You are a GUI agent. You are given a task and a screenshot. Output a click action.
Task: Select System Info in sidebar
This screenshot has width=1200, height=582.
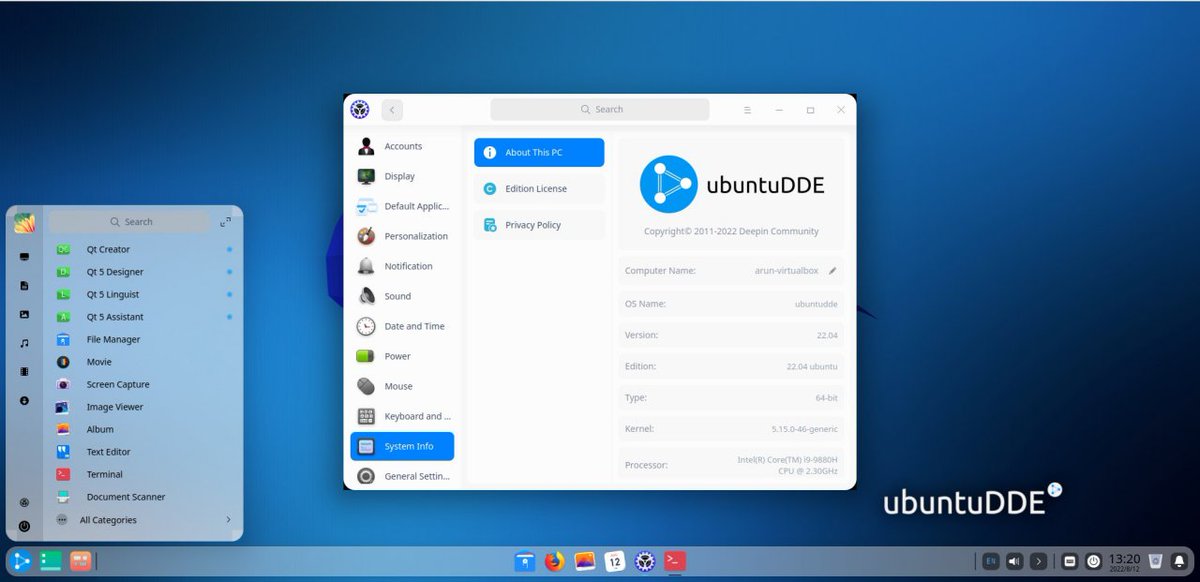click(x=402, y=446)
